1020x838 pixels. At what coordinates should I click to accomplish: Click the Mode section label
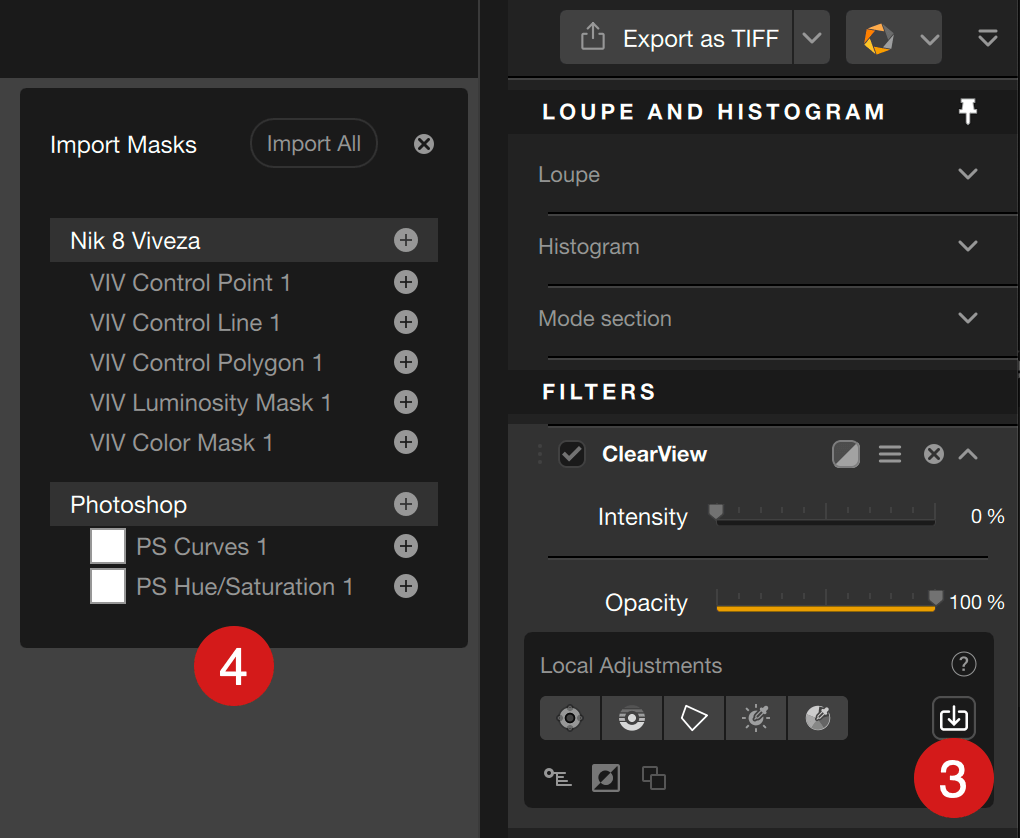click(x=605, y=318)
